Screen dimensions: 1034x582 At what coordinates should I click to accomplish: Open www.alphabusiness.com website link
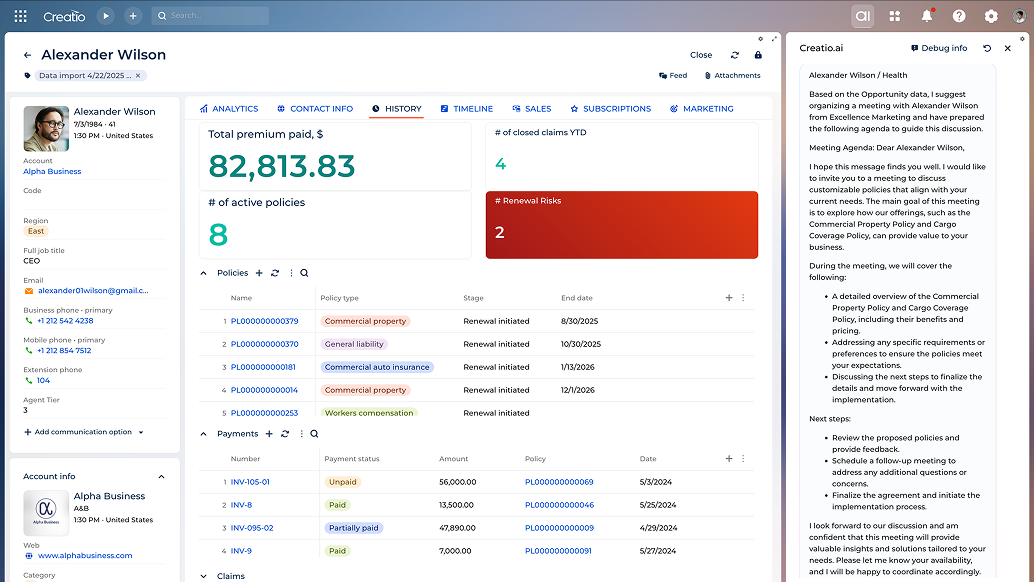[85, 556]
